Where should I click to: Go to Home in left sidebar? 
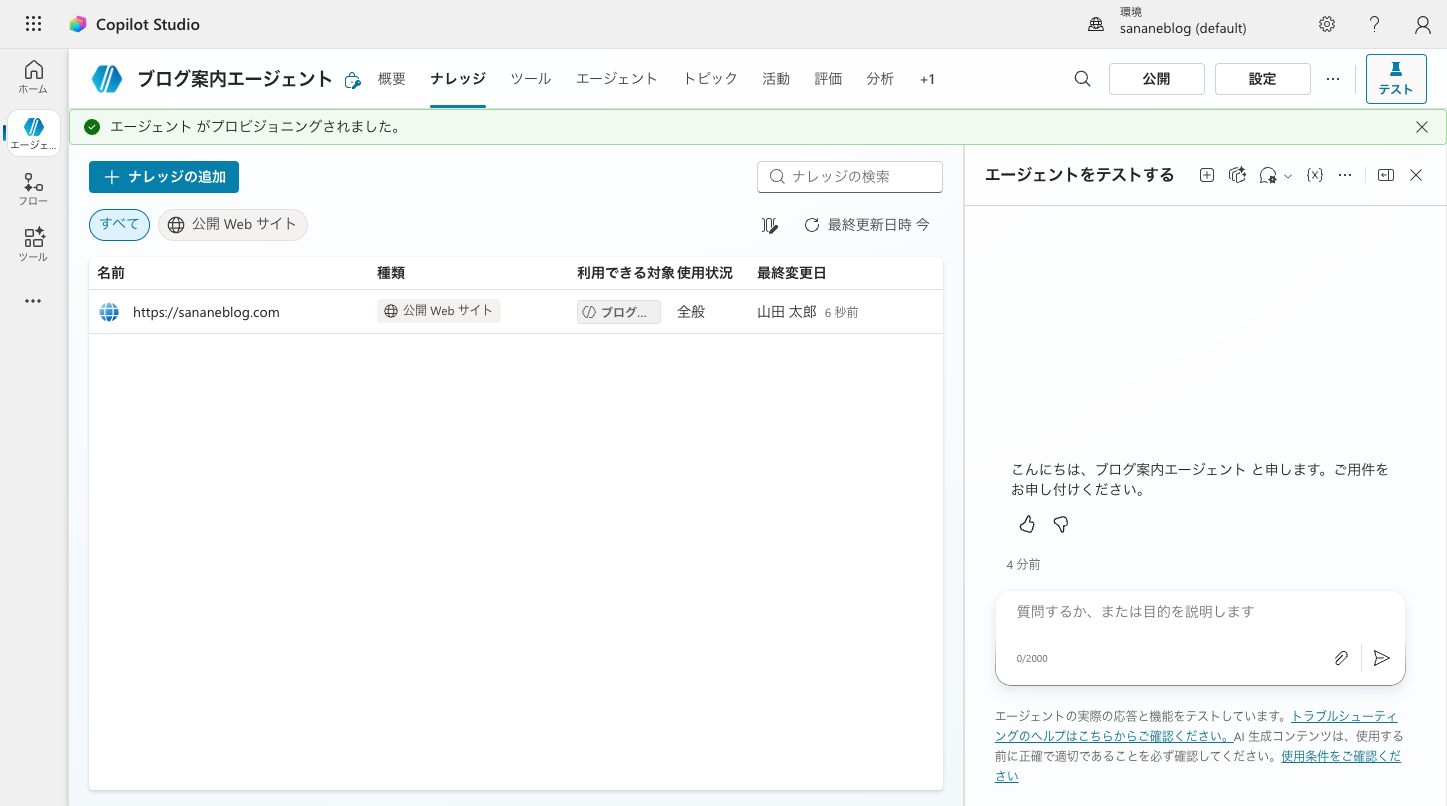[33, 77]
